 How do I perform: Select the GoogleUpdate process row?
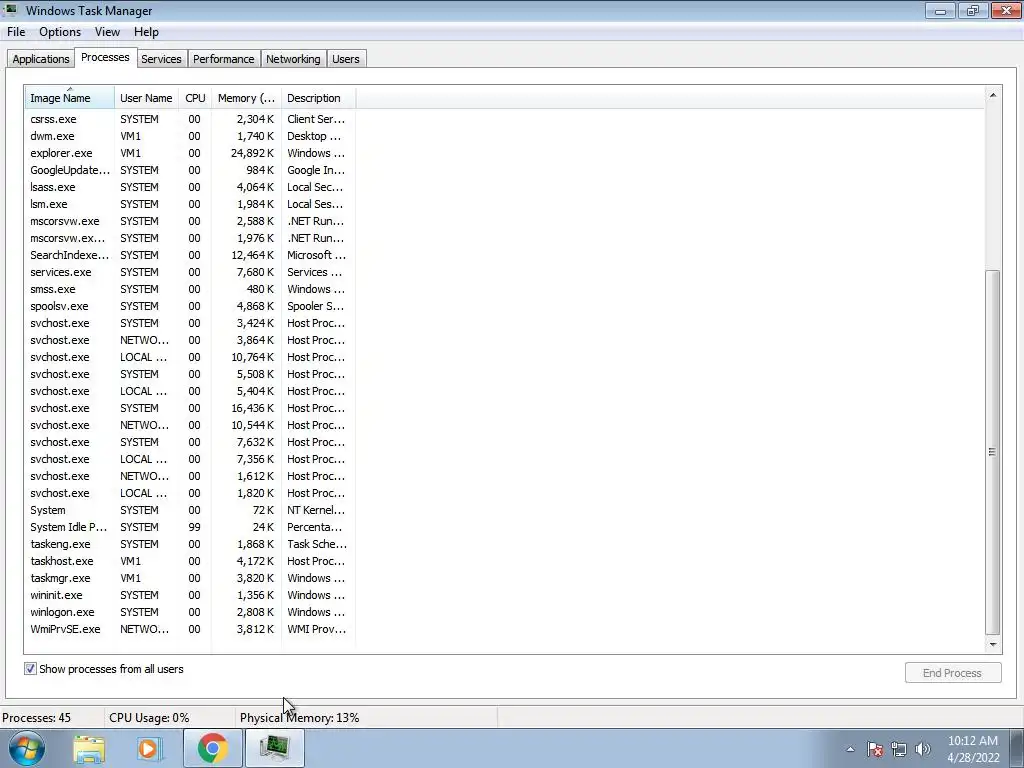click(189, 170)
